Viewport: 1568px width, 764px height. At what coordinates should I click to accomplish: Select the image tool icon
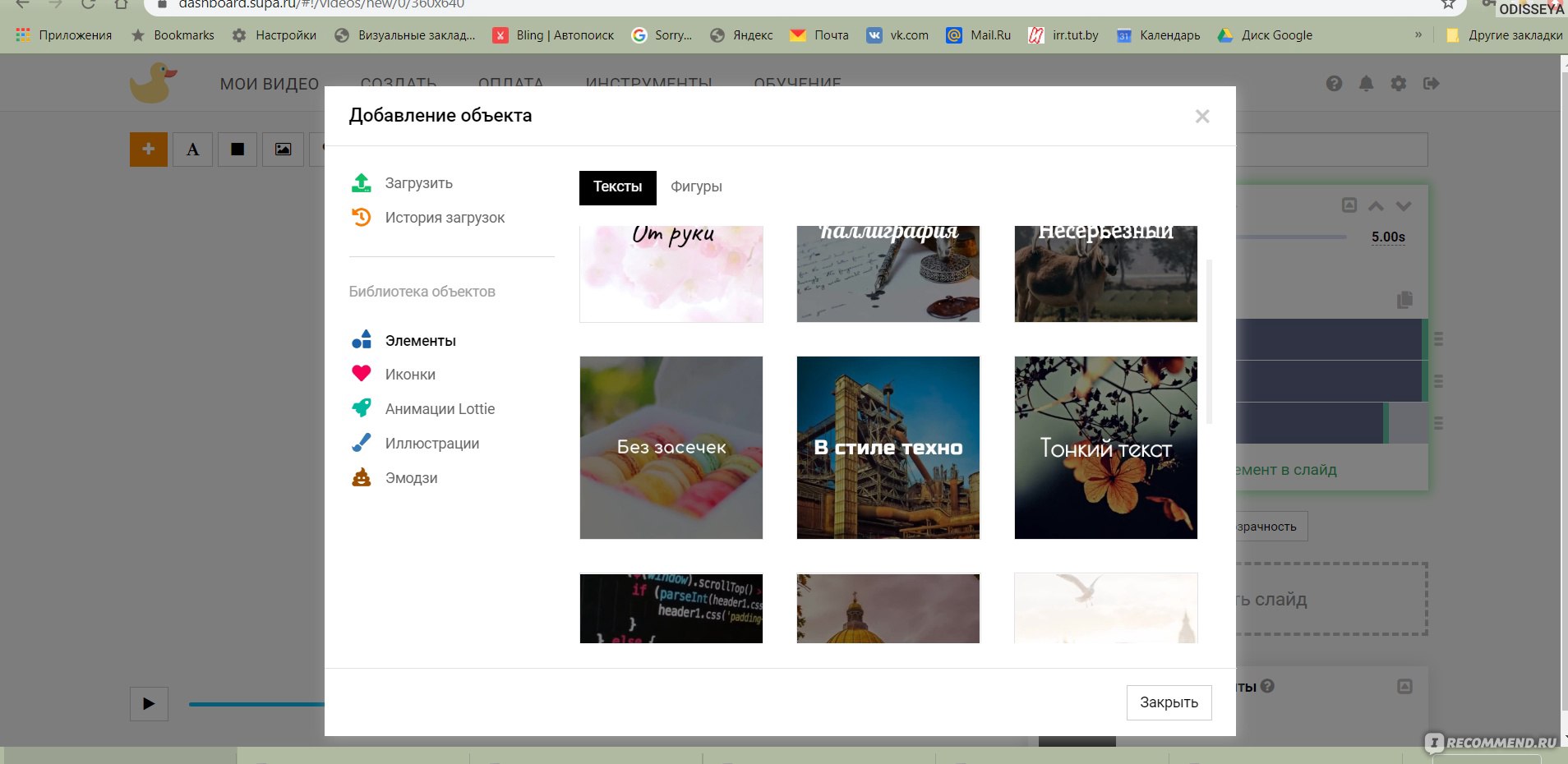[283, 150]
